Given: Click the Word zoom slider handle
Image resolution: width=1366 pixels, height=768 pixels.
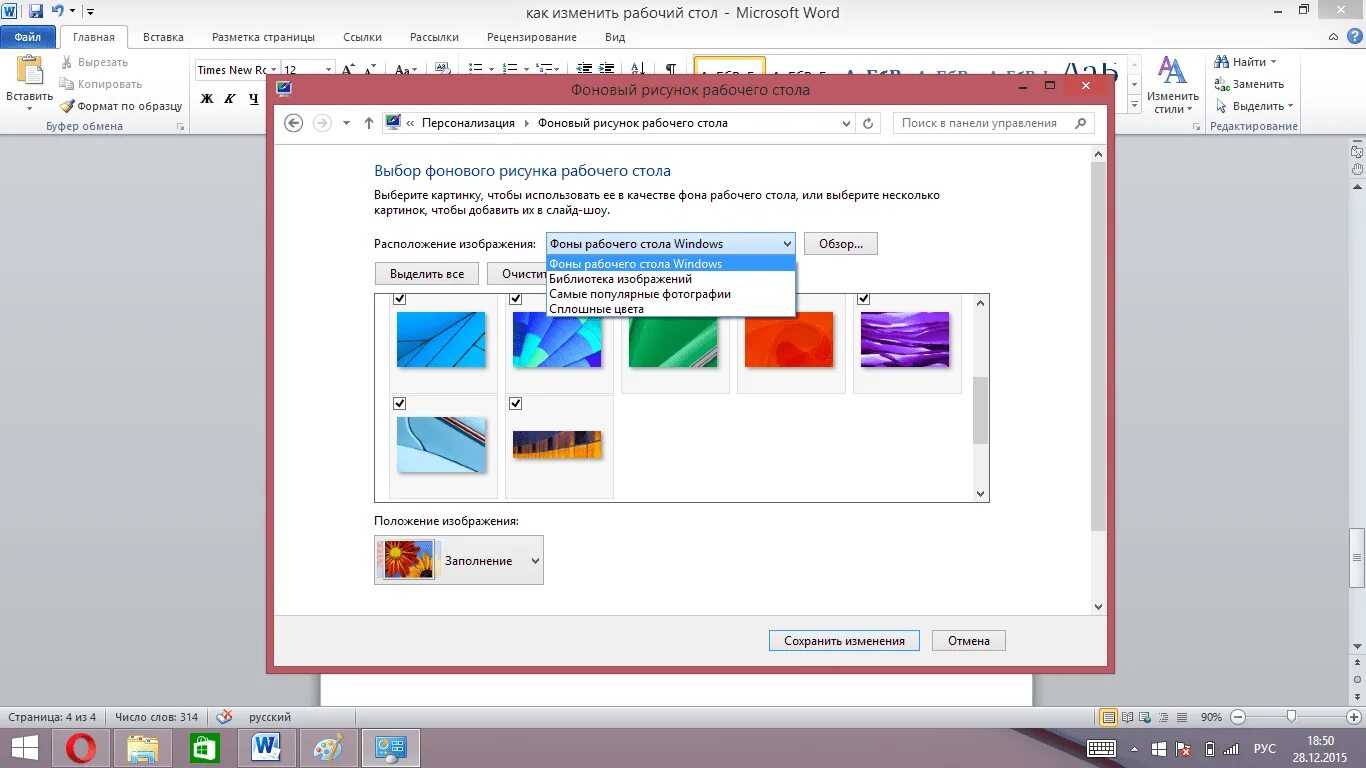Looking at the screenshot, I should [1292, 716].
